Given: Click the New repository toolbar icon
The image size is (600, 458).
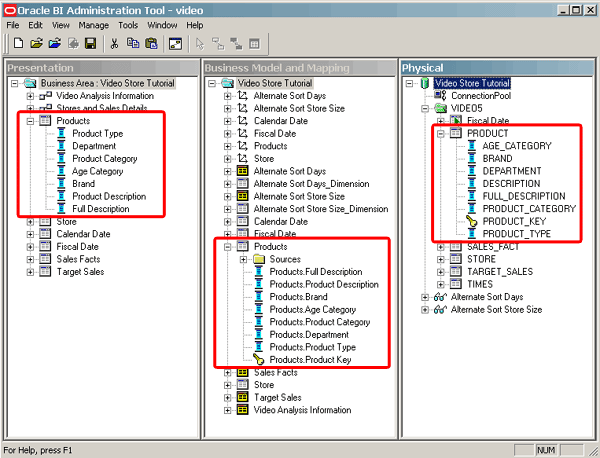Looking at the screenshot, I should (x=18, y=44).
